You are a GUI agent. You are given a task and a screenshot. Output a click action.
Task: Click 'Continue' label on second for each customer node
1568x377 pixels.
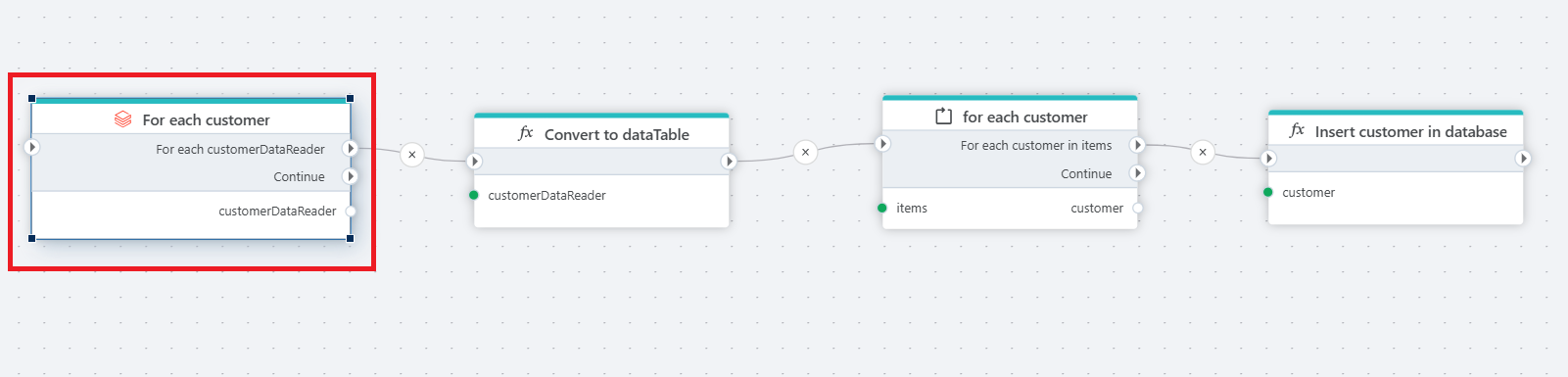(1086, 173)
